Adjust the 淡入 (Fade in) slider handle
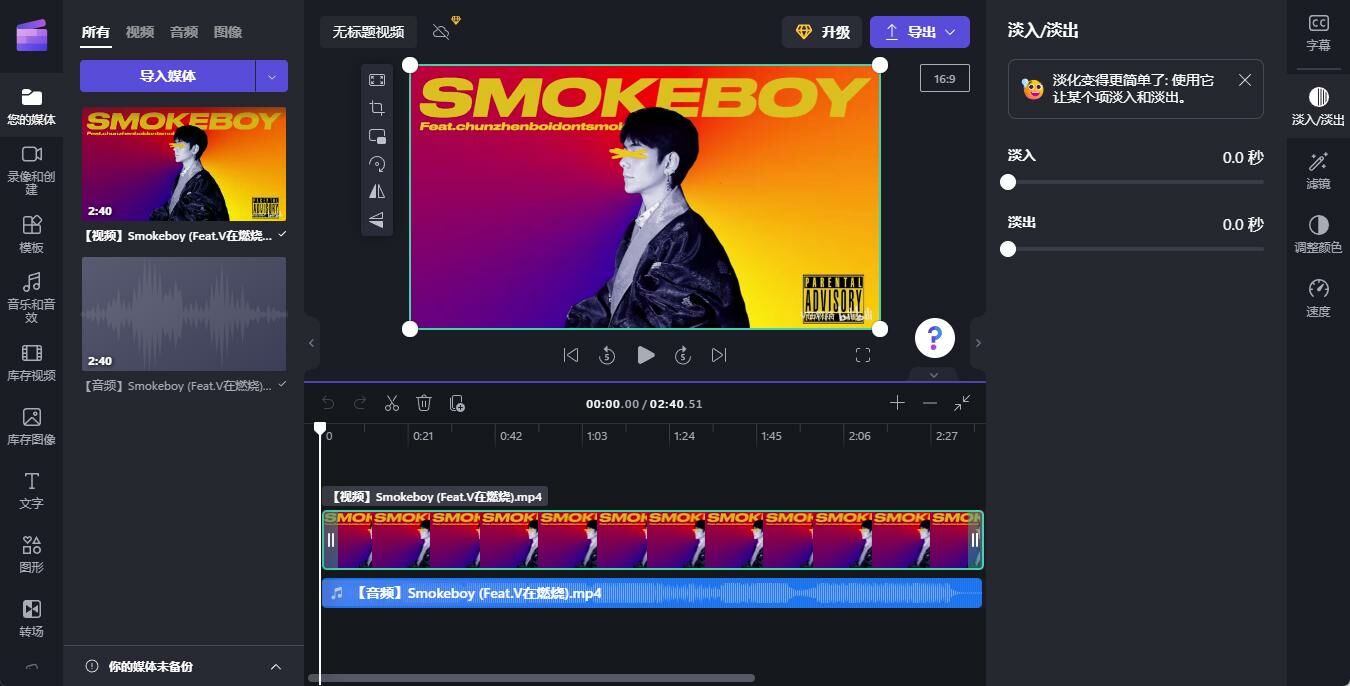Viewport: 1350px width, 686px height. [x=1008, y=182]
